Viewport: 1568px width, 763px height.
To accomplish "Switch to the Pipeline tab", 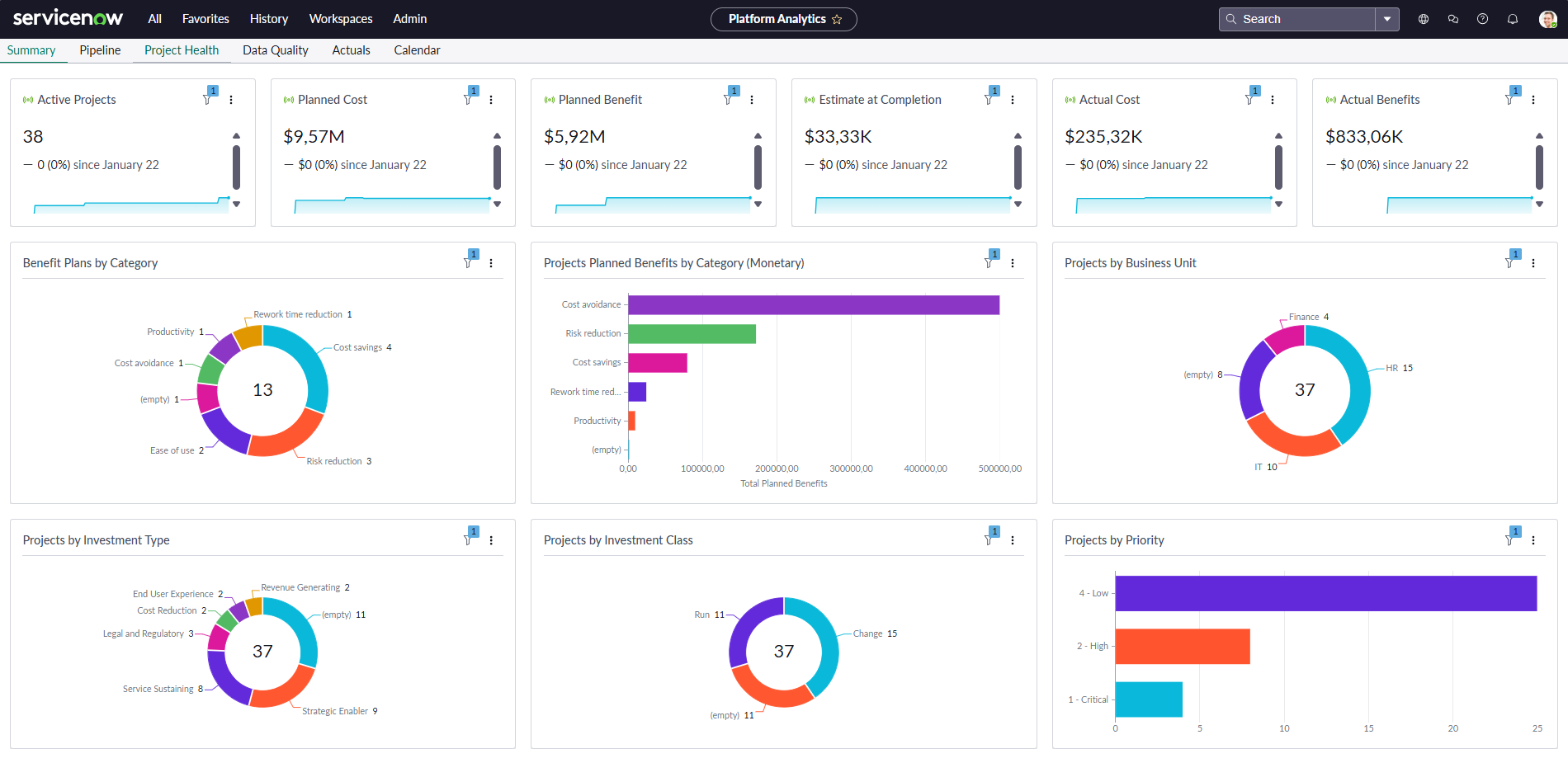I will tap(100, 50).
